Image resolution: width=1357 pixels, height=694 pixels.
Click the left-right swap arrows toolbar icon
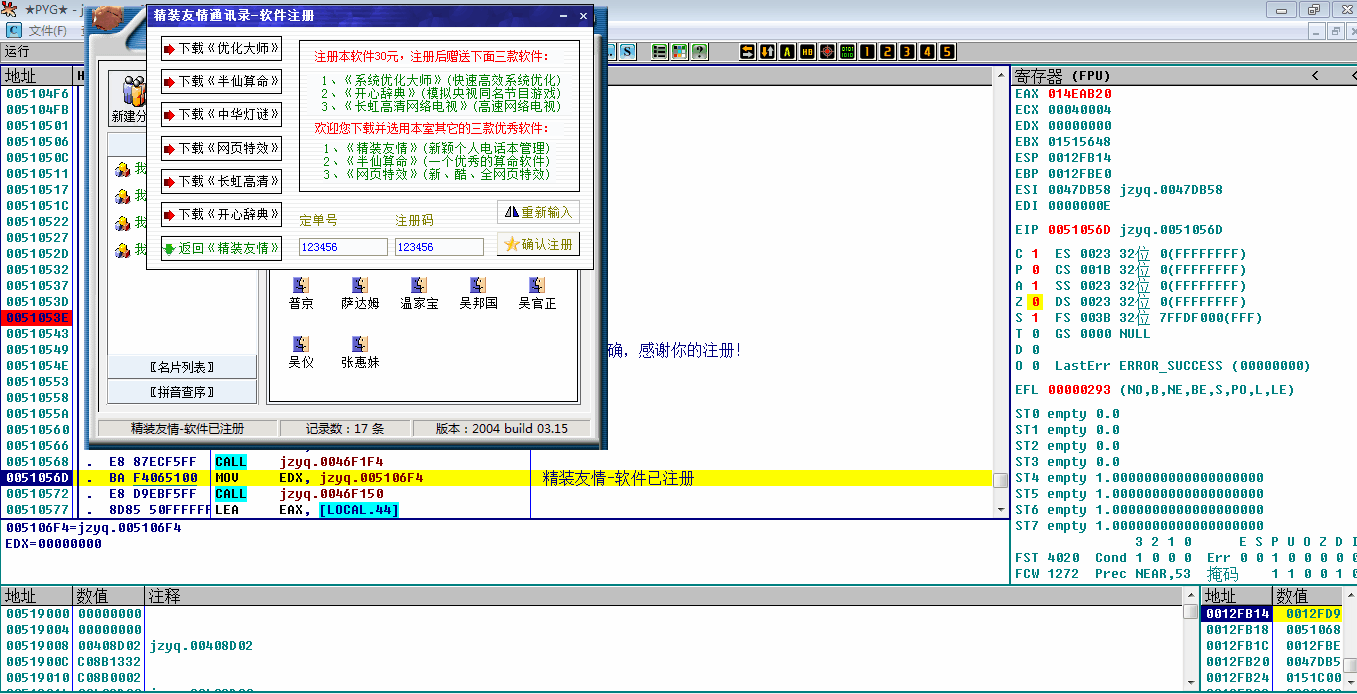coord(748,51)
